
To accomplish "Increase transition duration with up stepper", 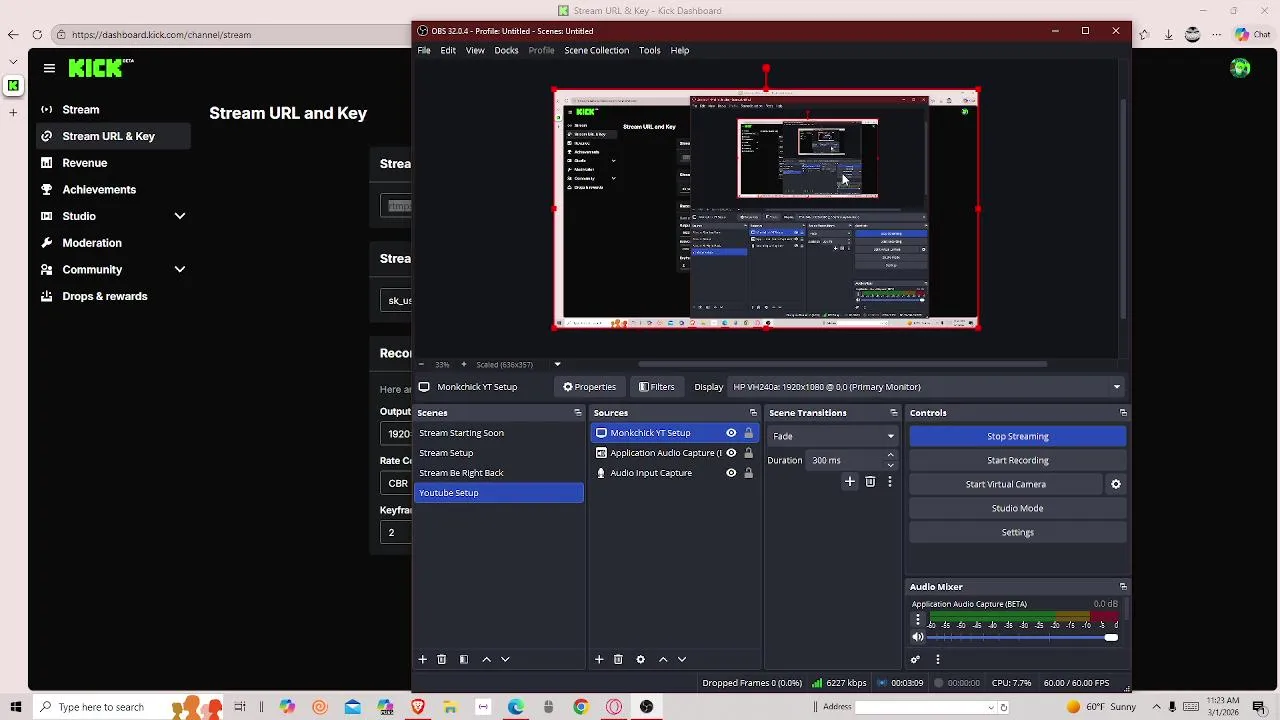I will tap(890, 456).
